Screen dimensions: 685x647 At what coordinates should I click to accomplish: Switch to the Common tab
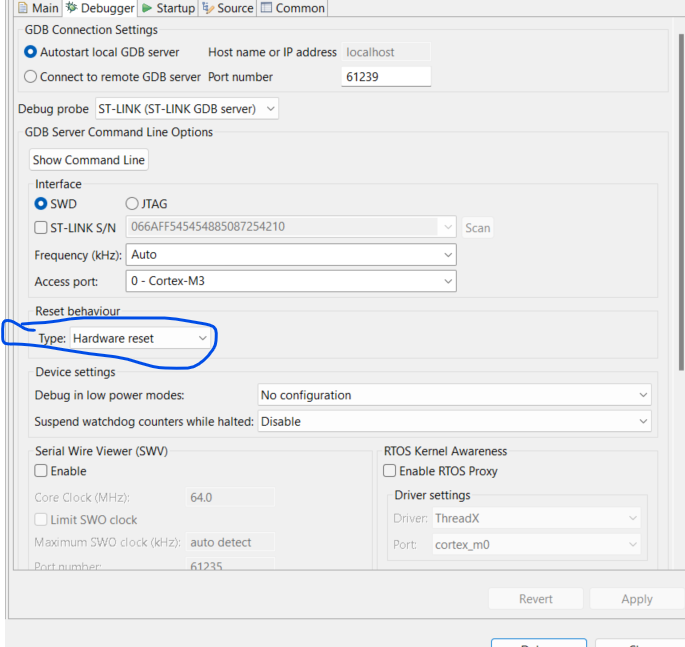coord(292,8)
